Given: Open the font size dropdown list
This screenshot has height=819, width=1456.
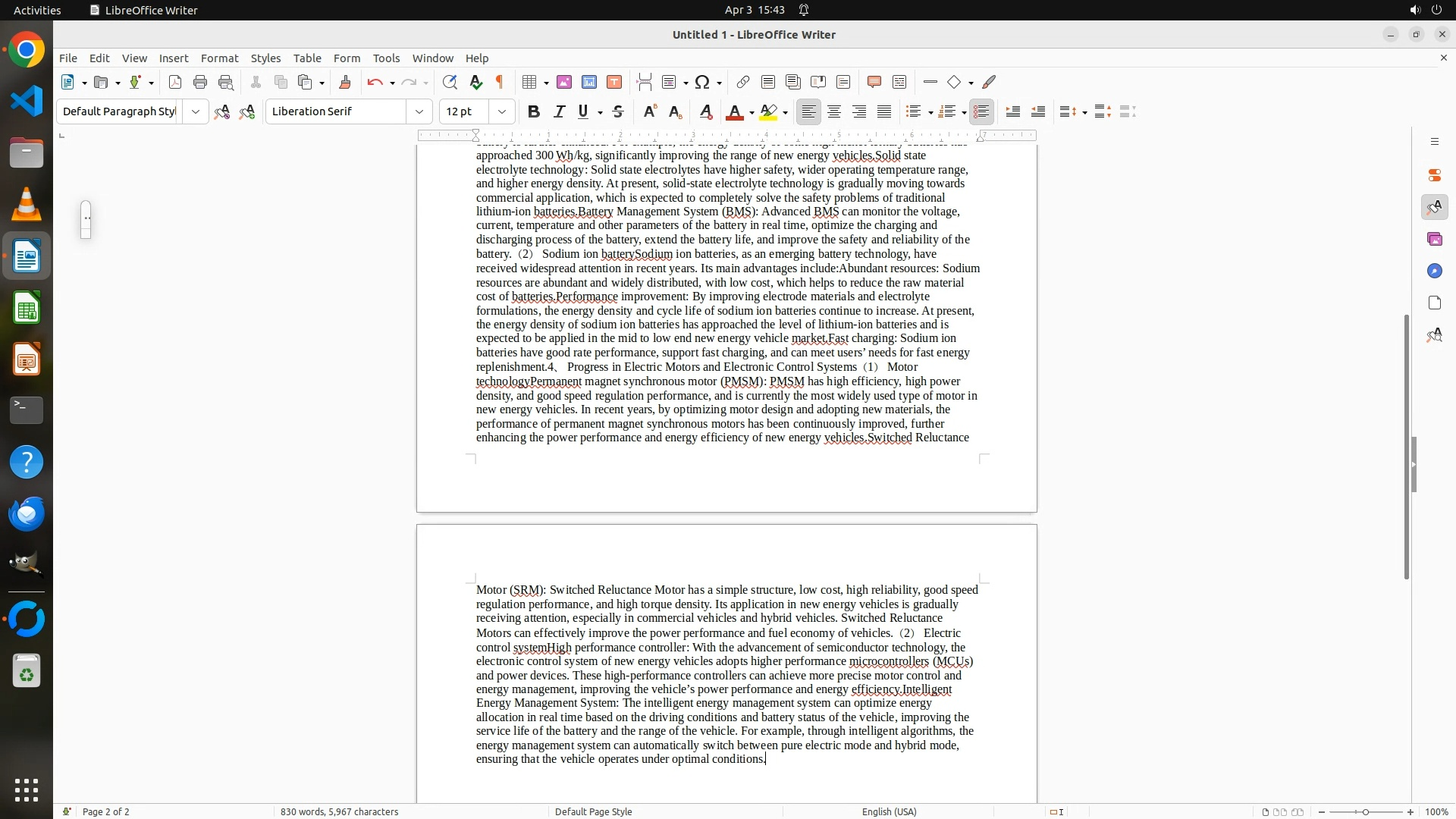Looking at the screenshot, I should point(501,111).
